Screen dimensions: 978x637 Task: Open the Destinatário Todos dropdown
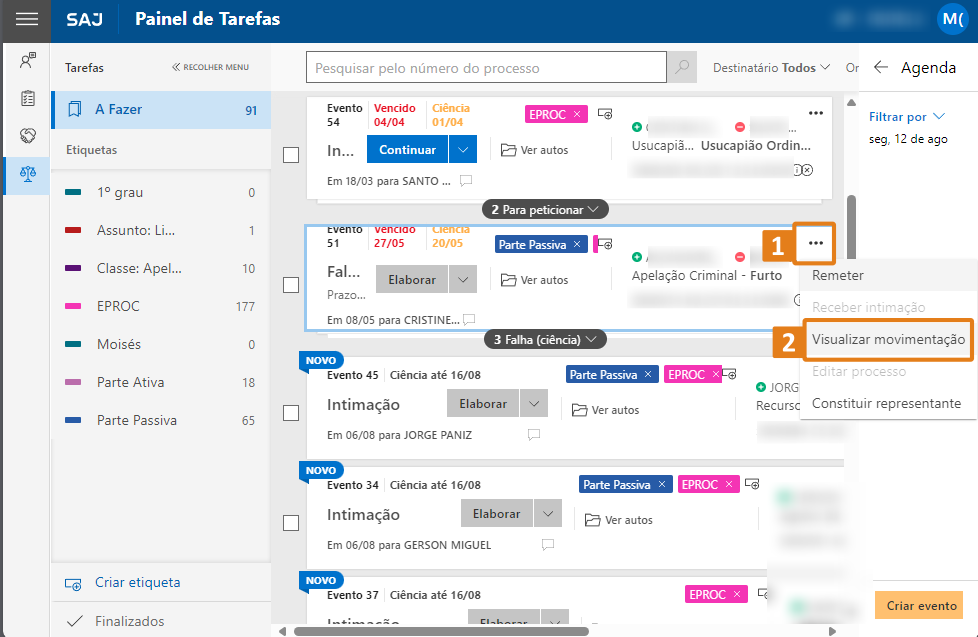[772, 67]
